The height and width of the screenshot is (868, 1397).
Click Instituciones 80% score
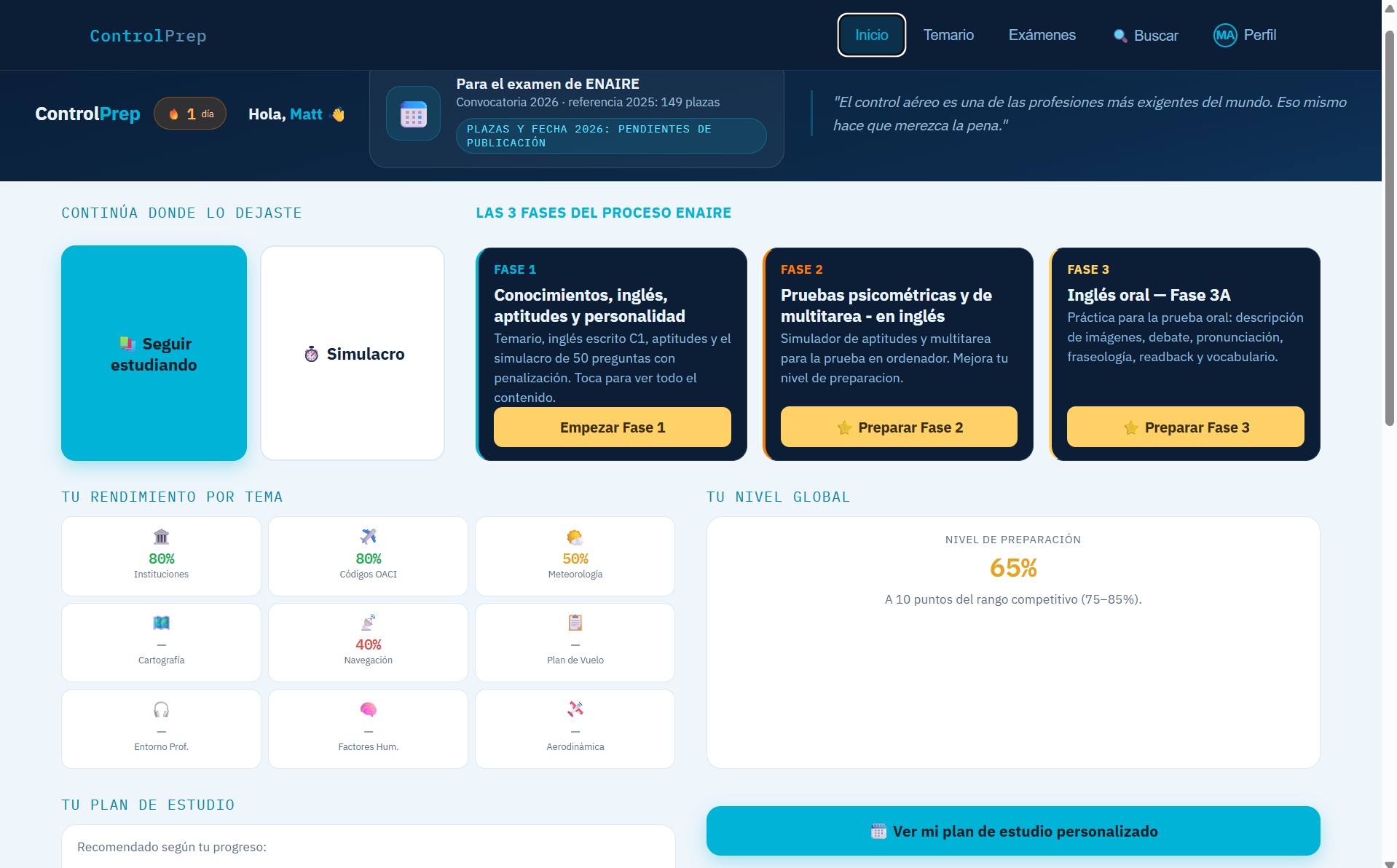(x=161, y=559)
